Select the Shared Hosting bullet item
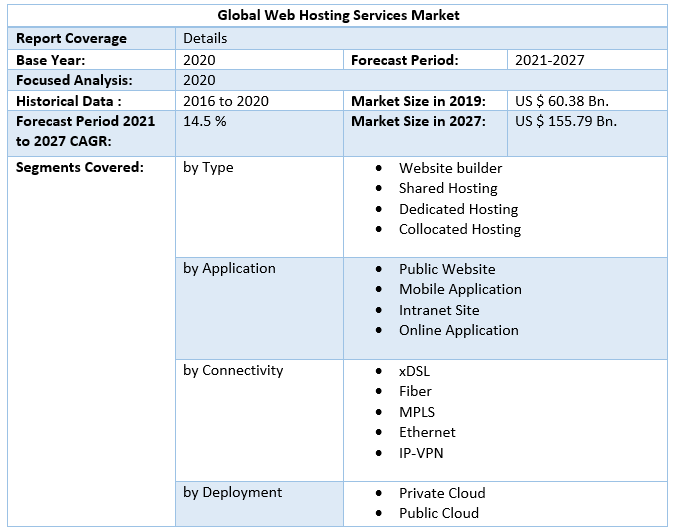Viewport: 674px width, 532px height. pos(448,188)
